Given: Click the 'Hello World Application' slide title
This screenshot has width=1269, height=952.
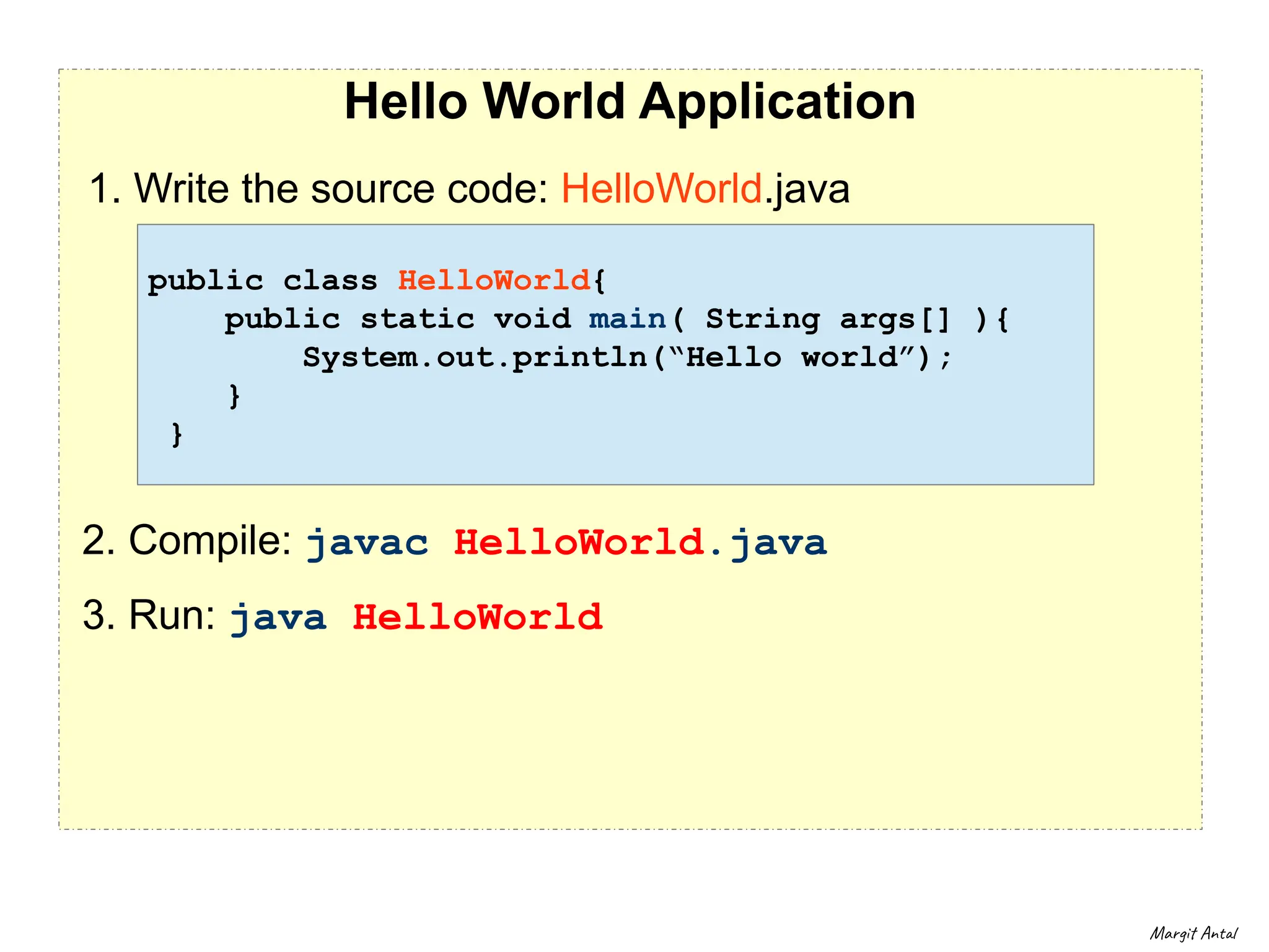Looking at the screenshot, I should point(630,102).
